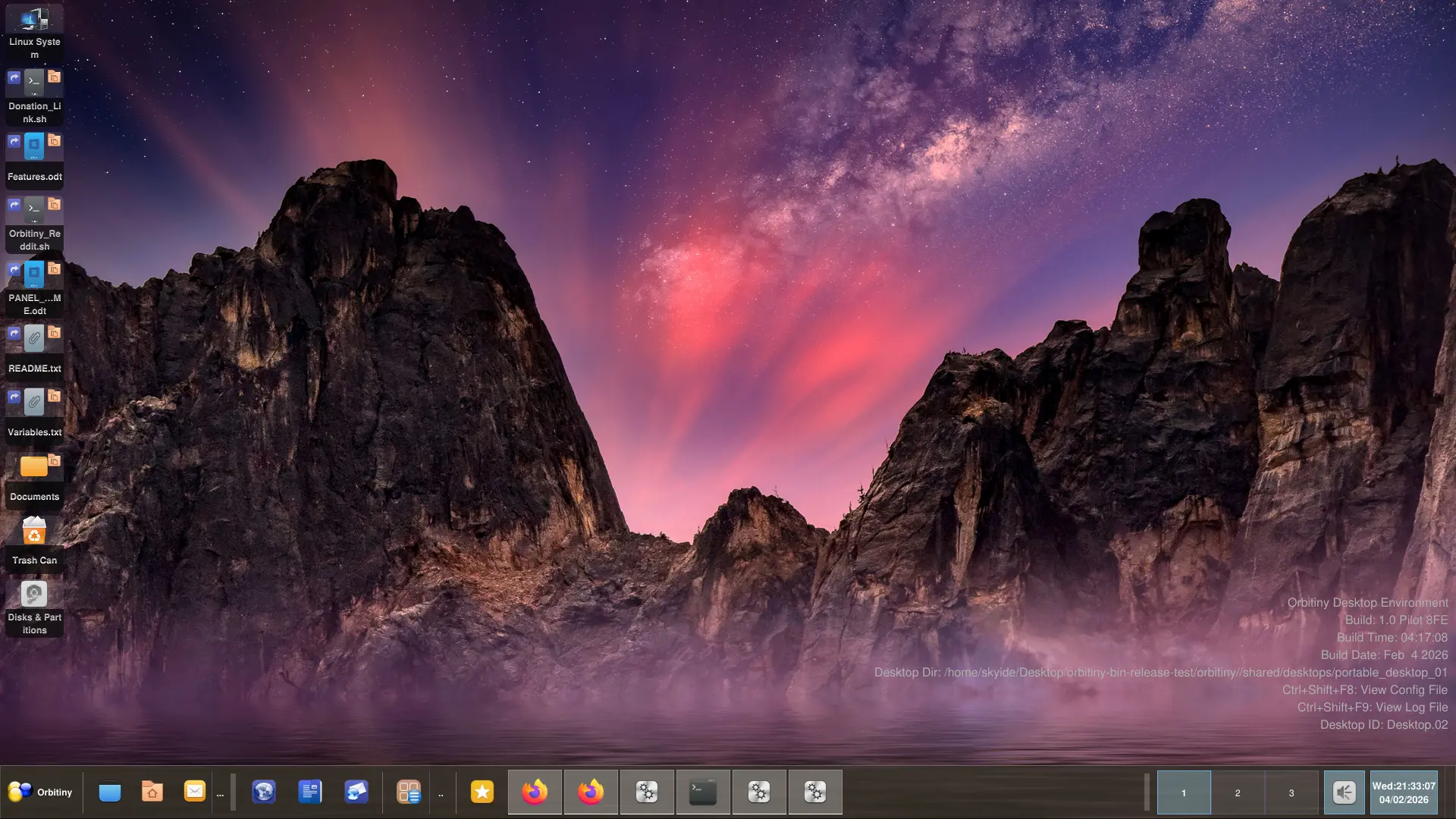Activate the terminal window in taskbar

coord(703,792)
